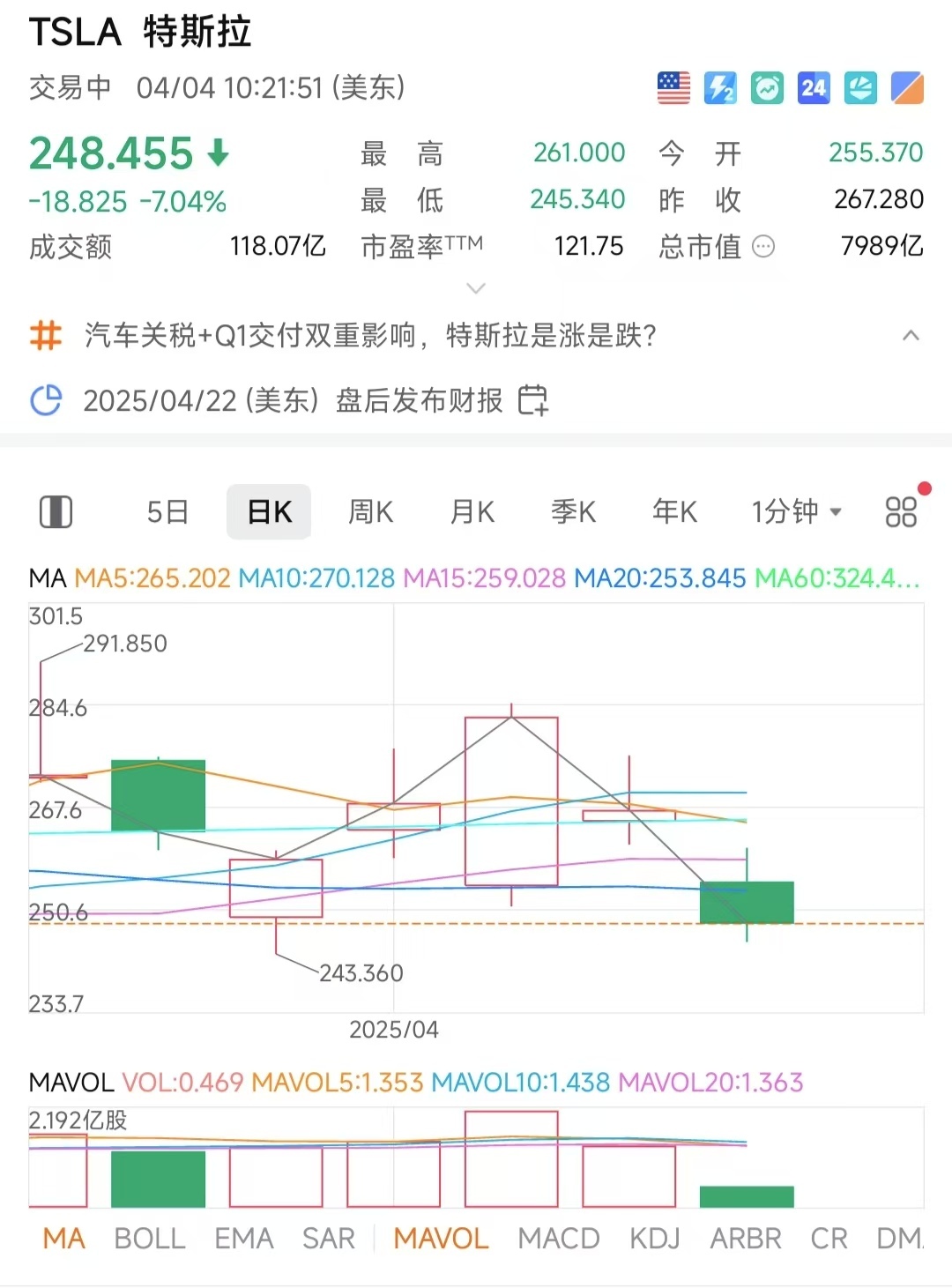The height and width of the screenshot is (1288, 952).
Task: Switch to the 周K weekly tab
Action: [x=370, y=511]
